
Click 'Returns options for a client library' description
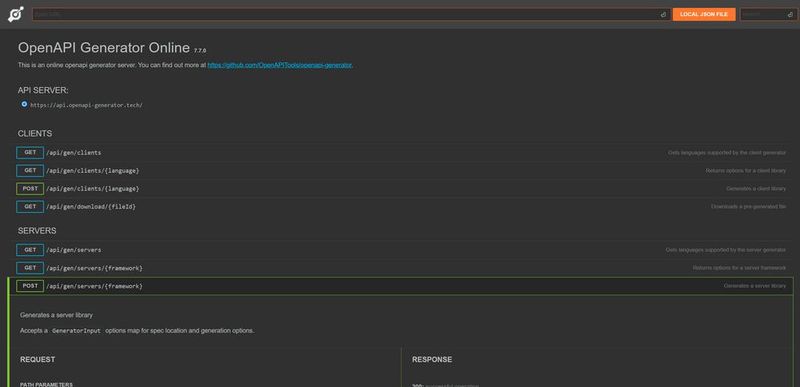point(746,171)
